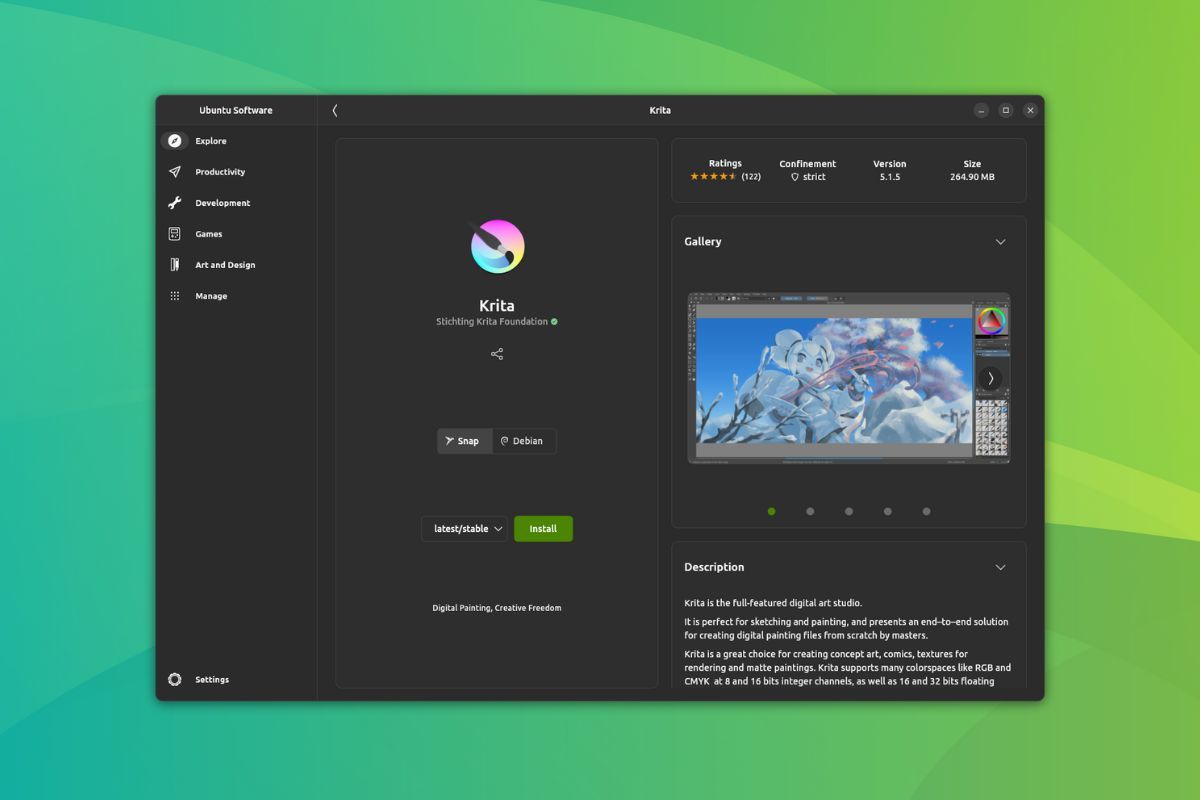Select the Explore sidebar icon
Image resolution: width=1200 pixels, height=800 pixels.
pos(174,140)
